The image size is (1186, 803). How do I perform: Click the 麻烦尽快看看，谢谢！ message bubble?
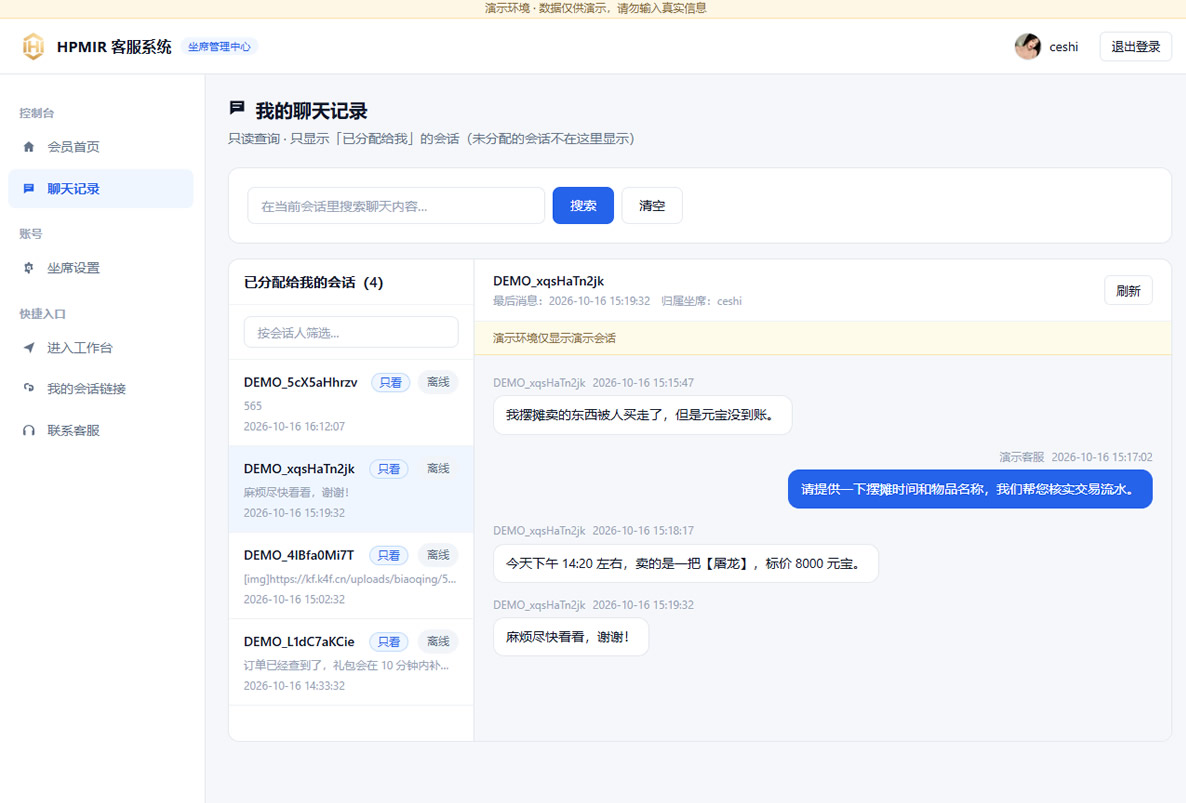pyautogui.click(x=570, y=637)
